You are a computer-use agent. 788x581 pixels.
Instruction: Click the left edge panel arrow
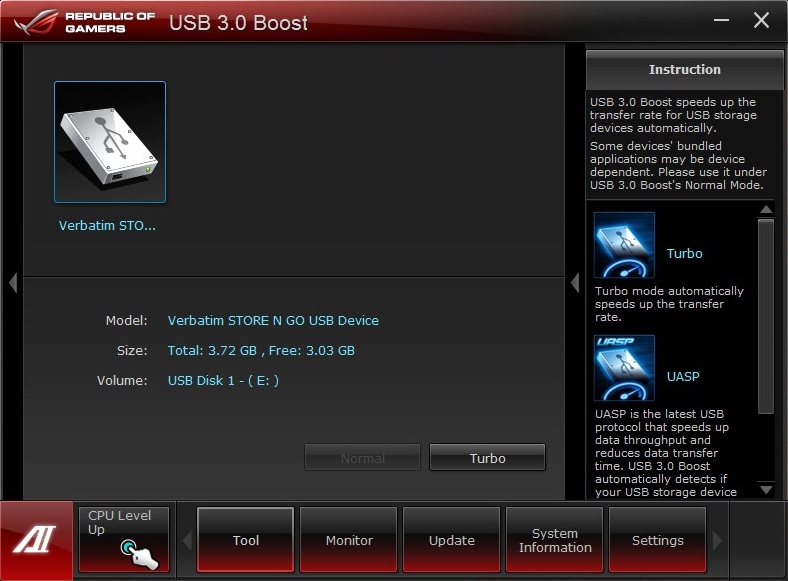[x=13, y=282]
